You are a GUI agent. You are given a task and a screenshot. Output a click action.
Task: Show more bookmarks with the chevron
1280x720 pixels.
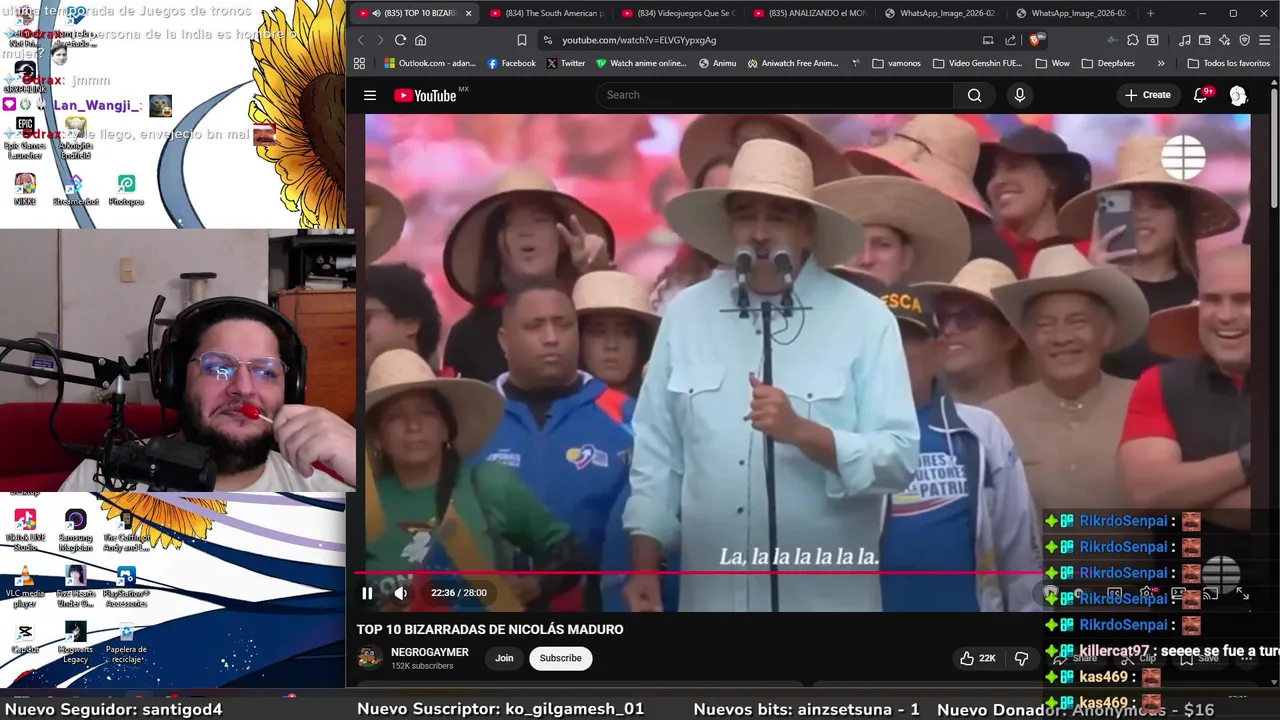click(1160, 63)
